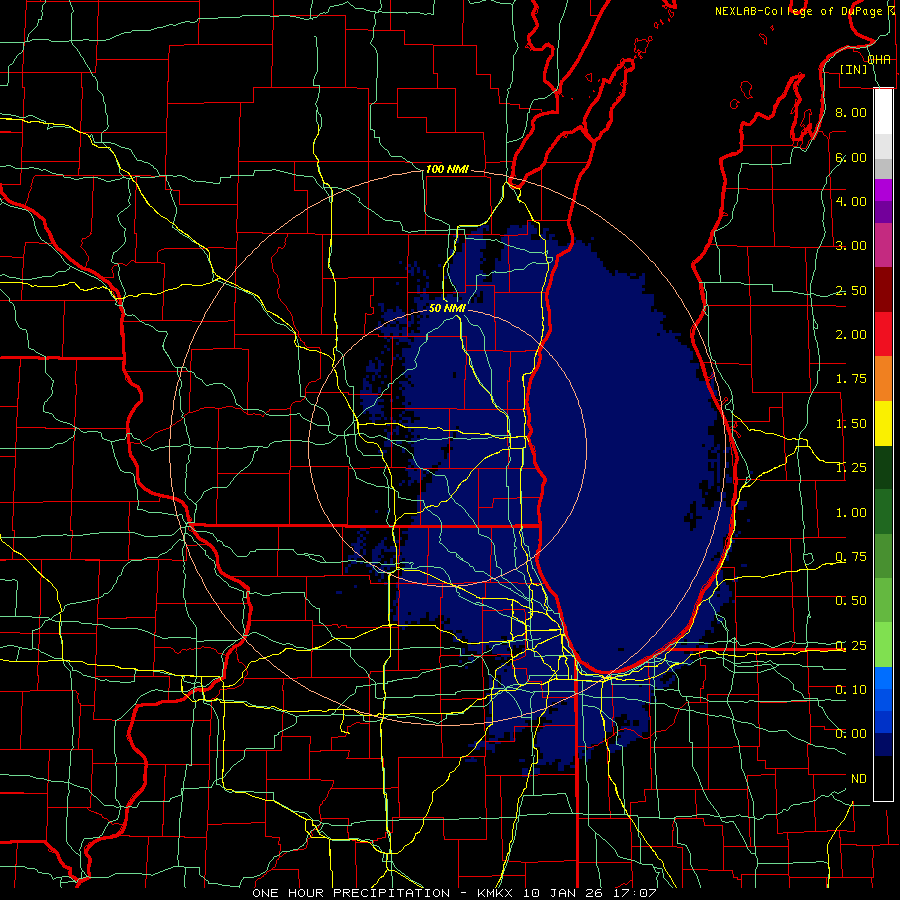Pick the pink legend swatch at 3.00
Image resolution: width=900 pixels, height=900 pixels.
(x=883, y=246)
